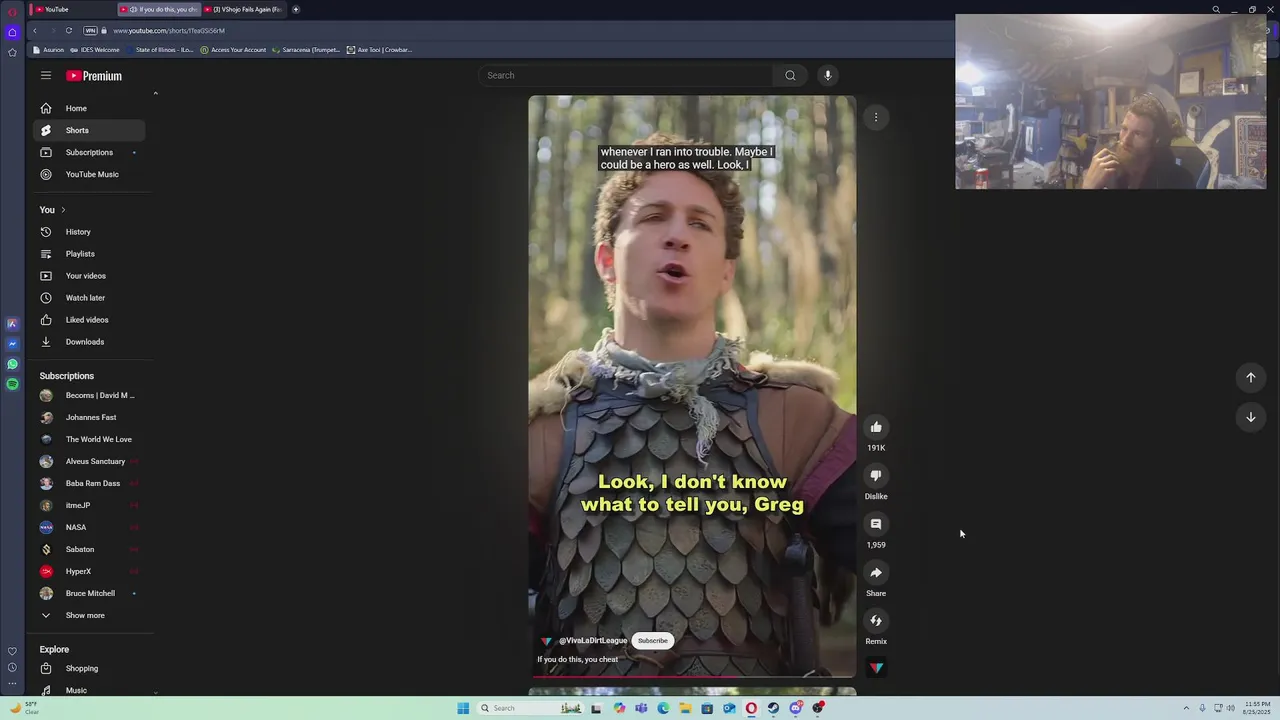The width and height of the screenshot is (1280, 720).
Task: Open the IDES Welcome bookmark
Action: click(95, 50)
